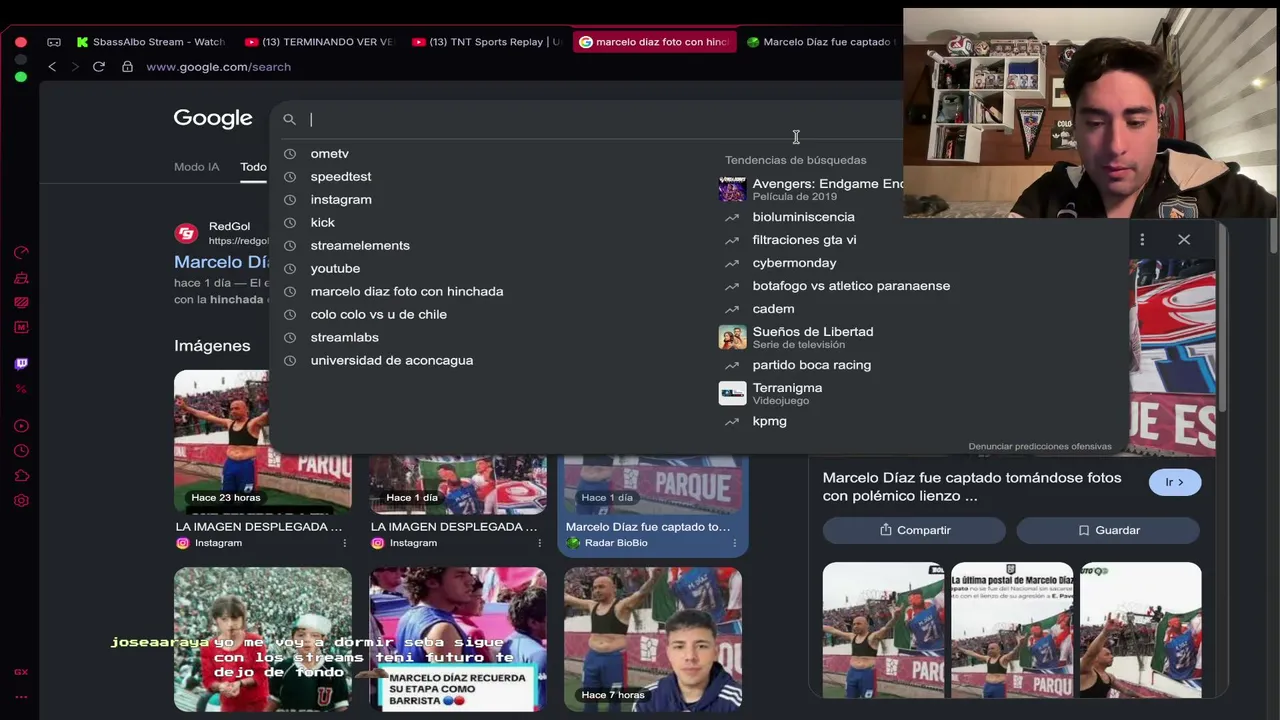The height and width of the screenshot is (720, 1280).
Task: Click the RedGol site favicon
Action: (186, 233)
